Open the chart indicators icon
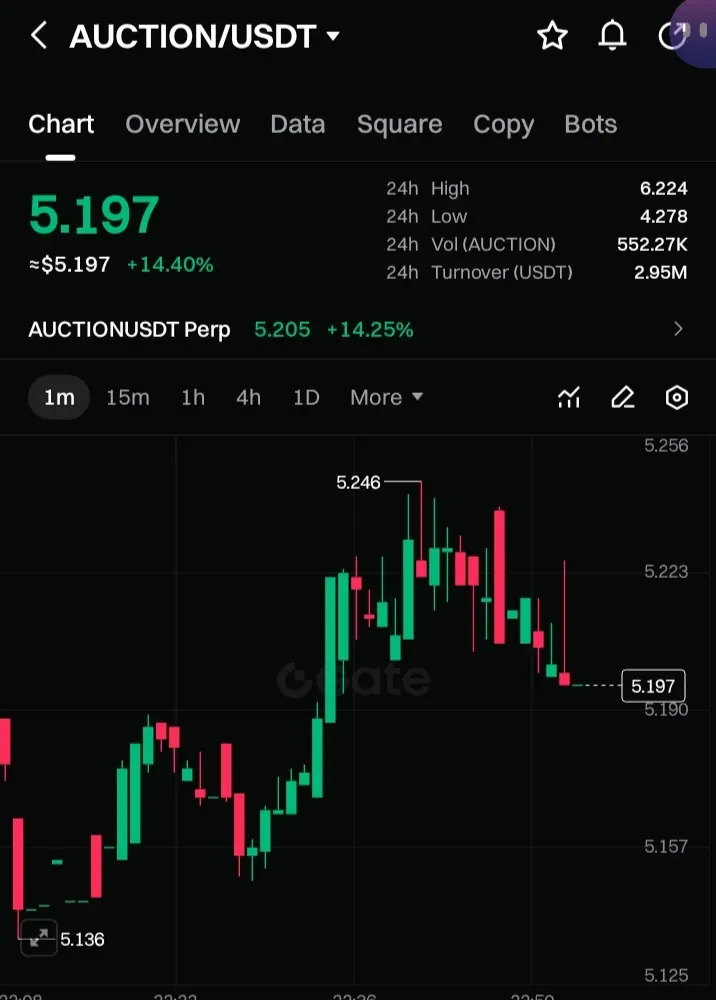This screenshot has height=1000, width=716. (569, 397)
